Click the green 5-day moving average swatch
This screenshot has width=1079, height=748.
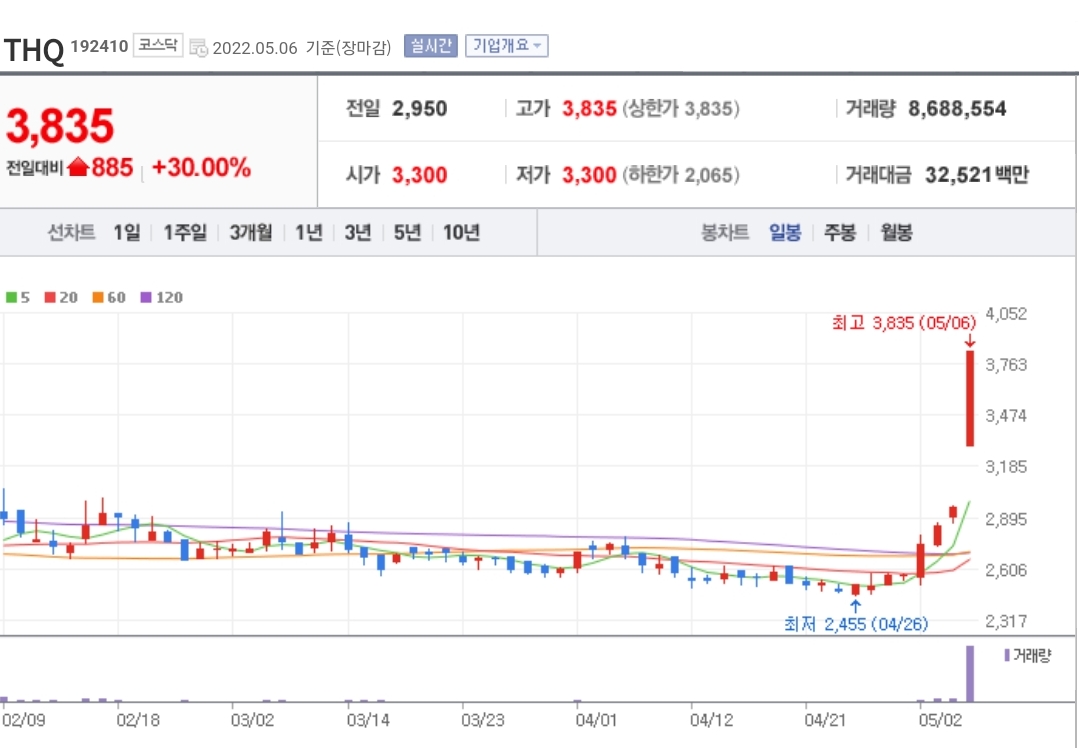[x=11, y=298]
